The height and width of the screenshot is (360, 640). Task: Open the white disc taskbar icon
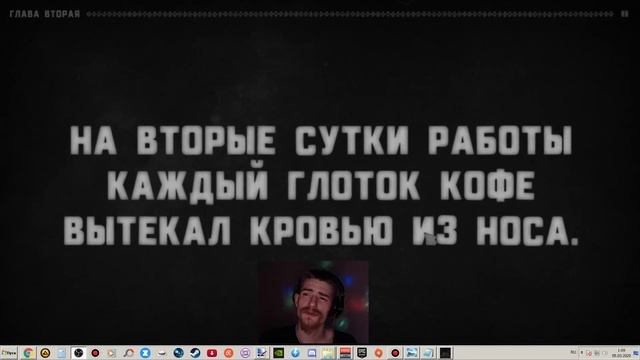pyautogui.click(x=162, y=353)
